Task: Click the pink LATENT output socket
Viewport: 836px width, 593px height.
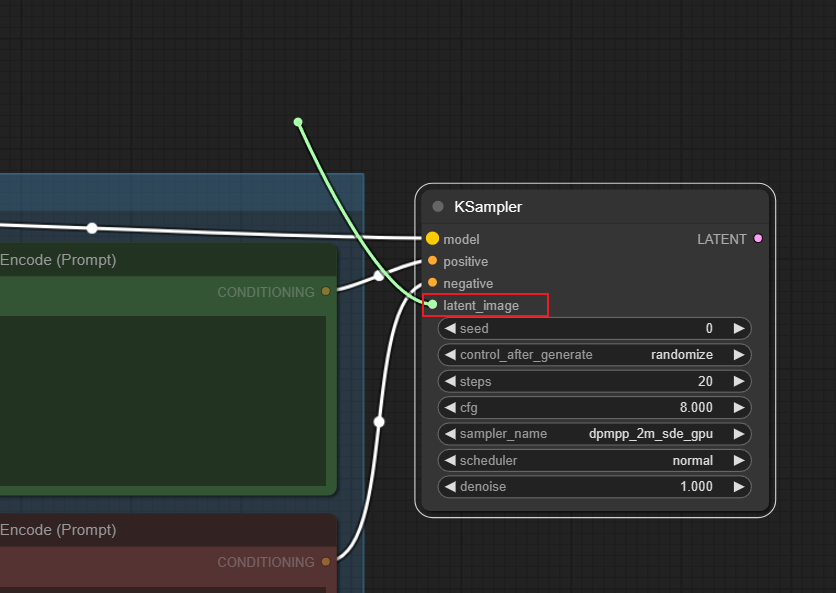Action: tap(758, 238)
